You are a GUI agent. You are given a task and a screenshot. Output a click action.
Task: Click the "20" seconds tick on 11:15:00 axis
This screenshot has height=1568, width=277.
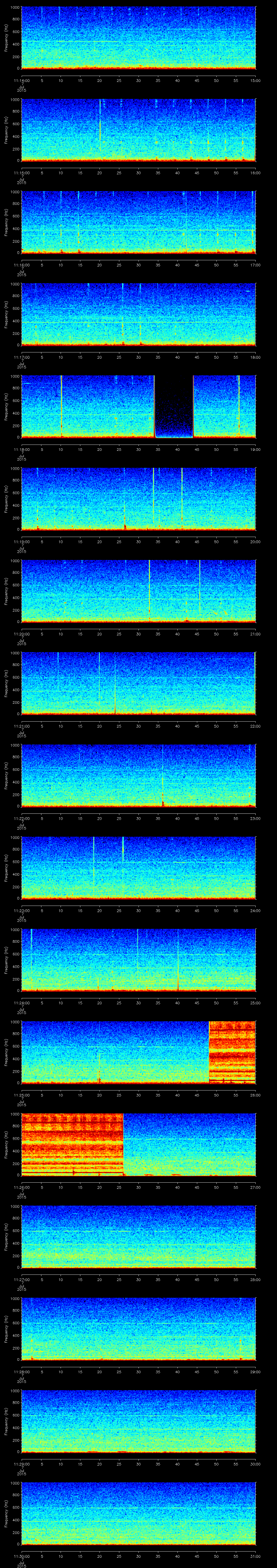pos(99,173)
